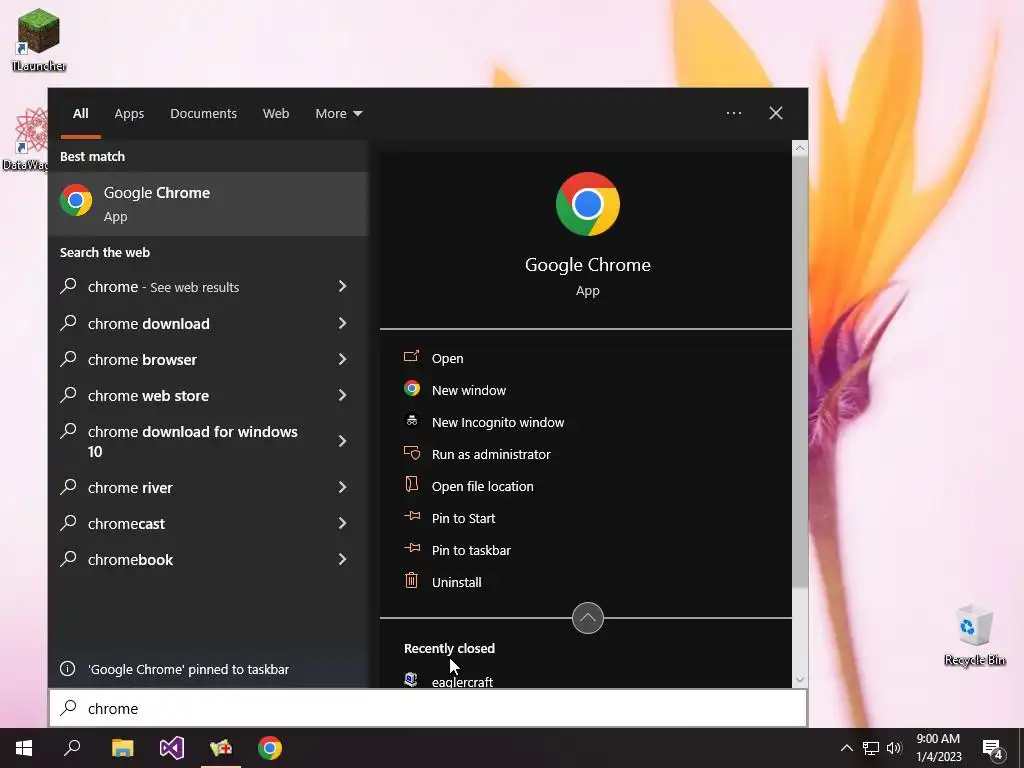Launch New Incognito window
1024x768 pixels.
[498, 423]
